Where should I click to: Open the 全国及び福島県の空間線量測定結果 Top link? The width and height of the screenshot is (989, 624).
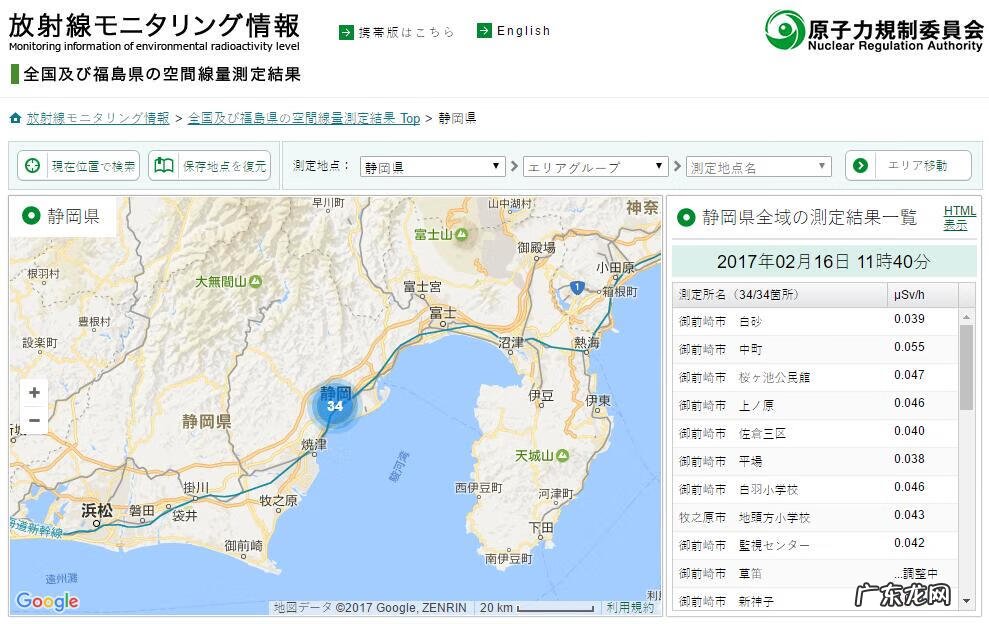point(303,118)
